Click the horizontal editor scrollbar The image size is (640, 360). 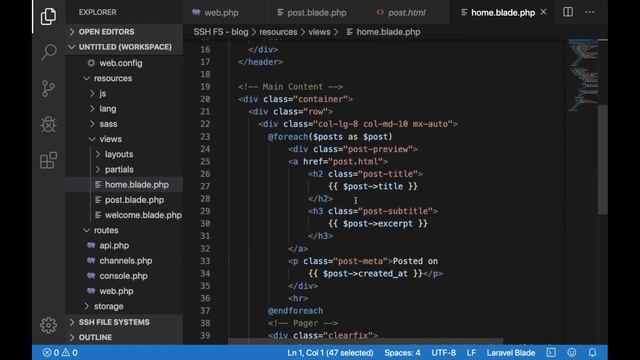pos(365,341)
